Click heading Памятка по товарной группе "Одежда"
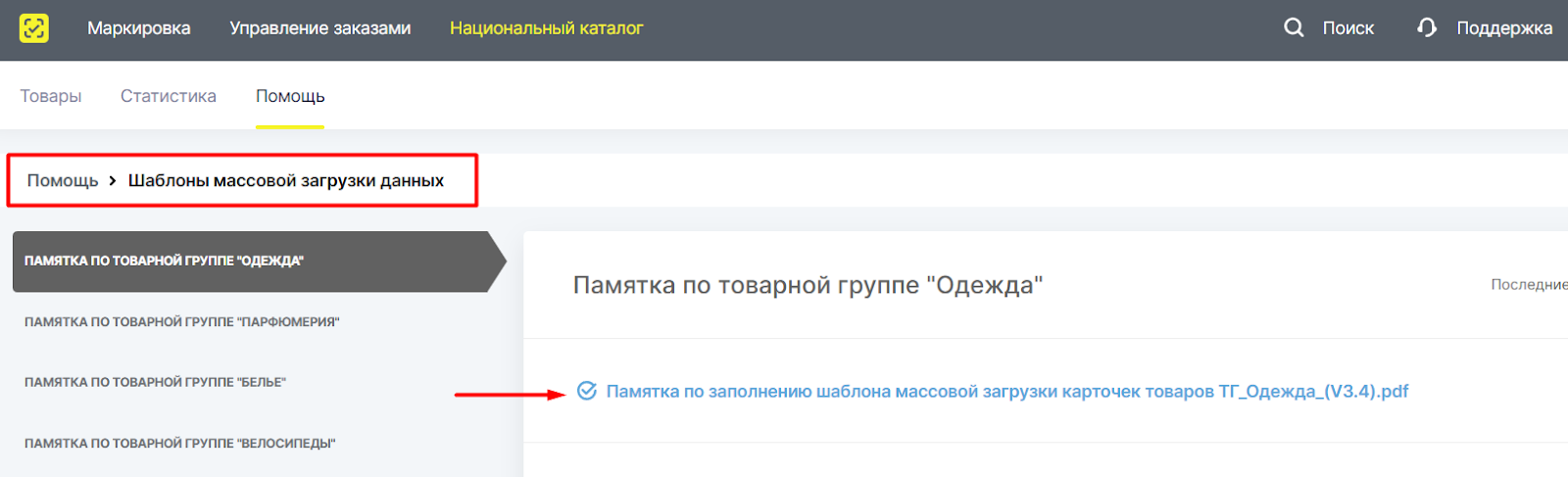 click(x=808, y=285)
